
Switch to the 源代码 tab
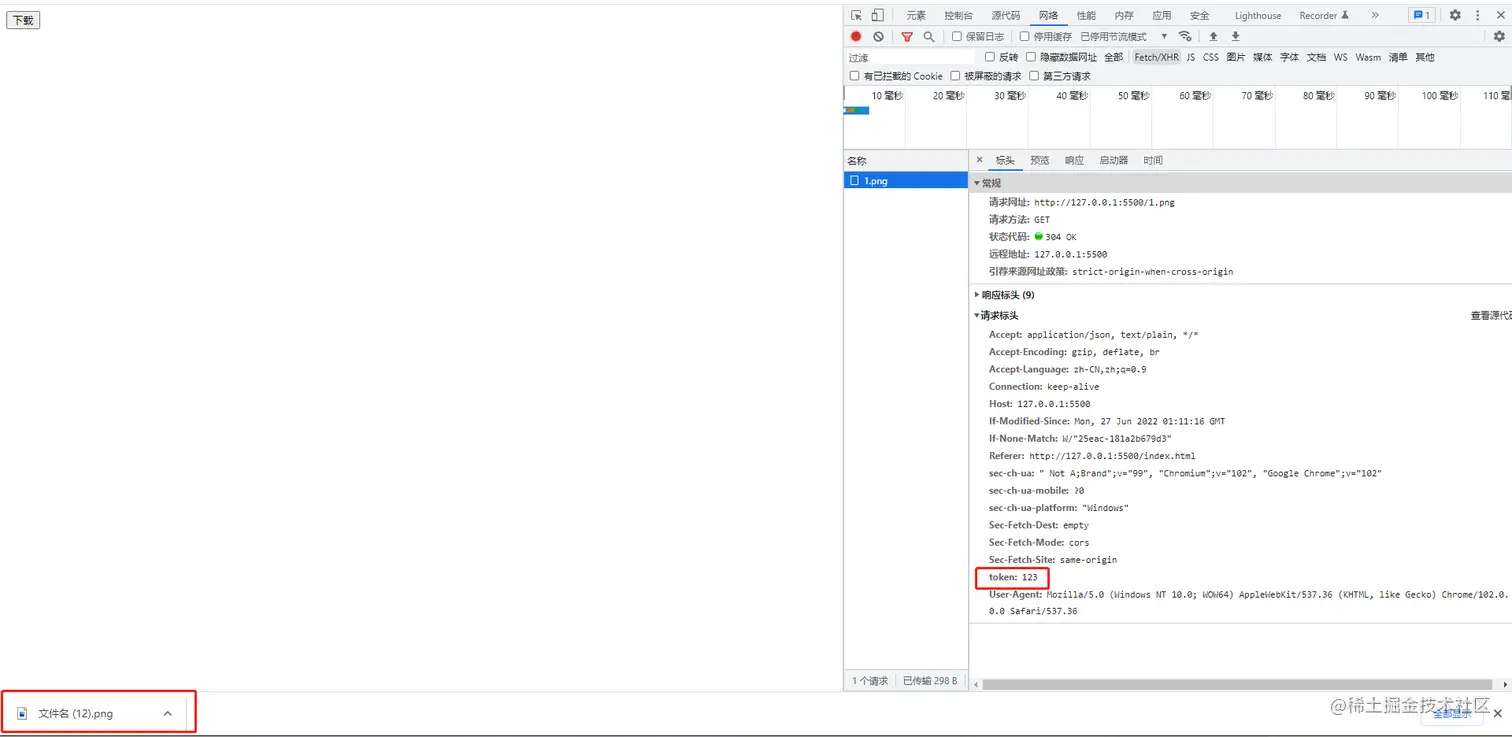[x=1006, y=15]
